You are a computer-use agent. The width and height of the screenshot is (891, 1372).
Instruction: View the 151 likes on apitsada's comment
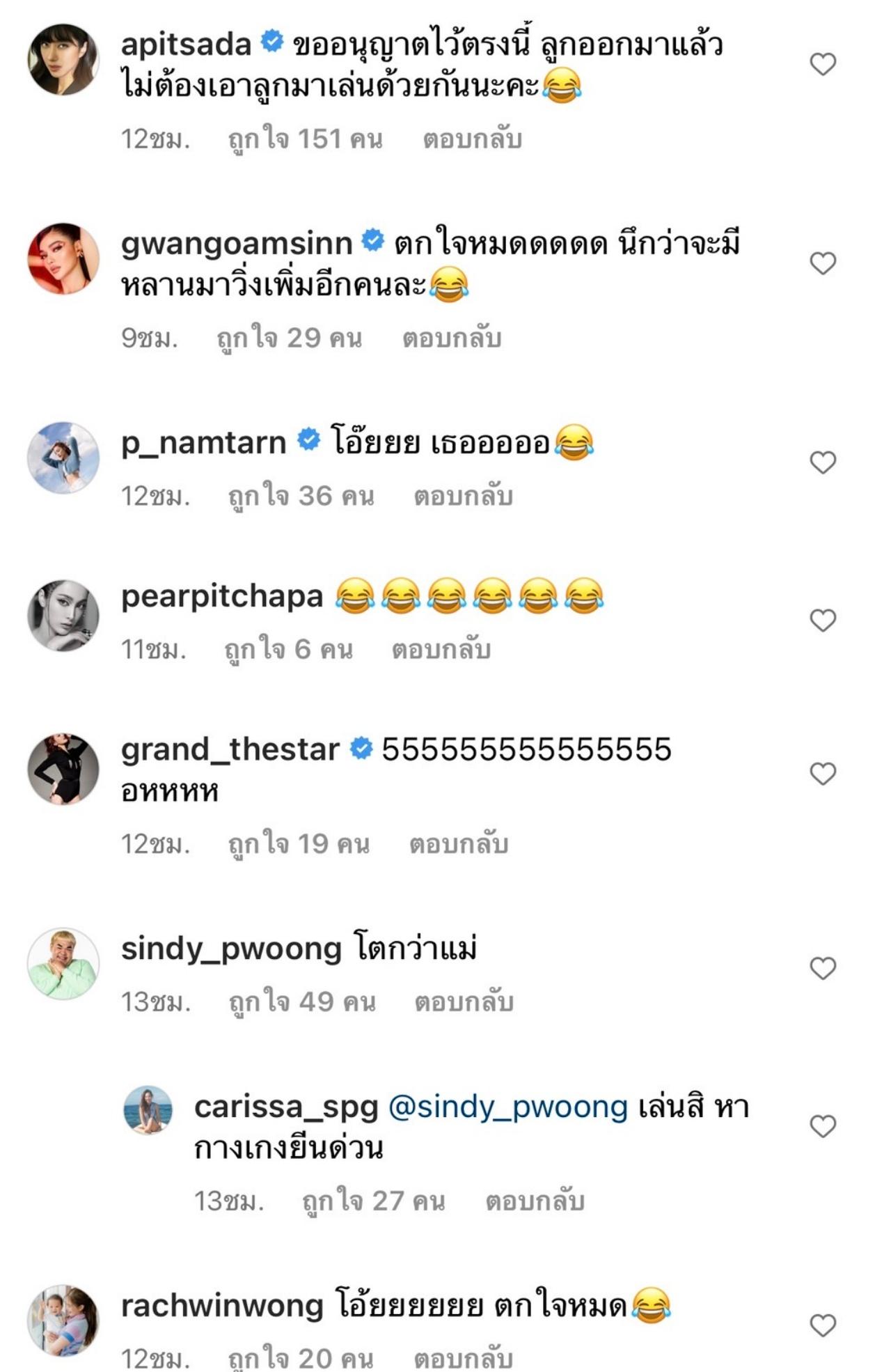pos(306,139)
